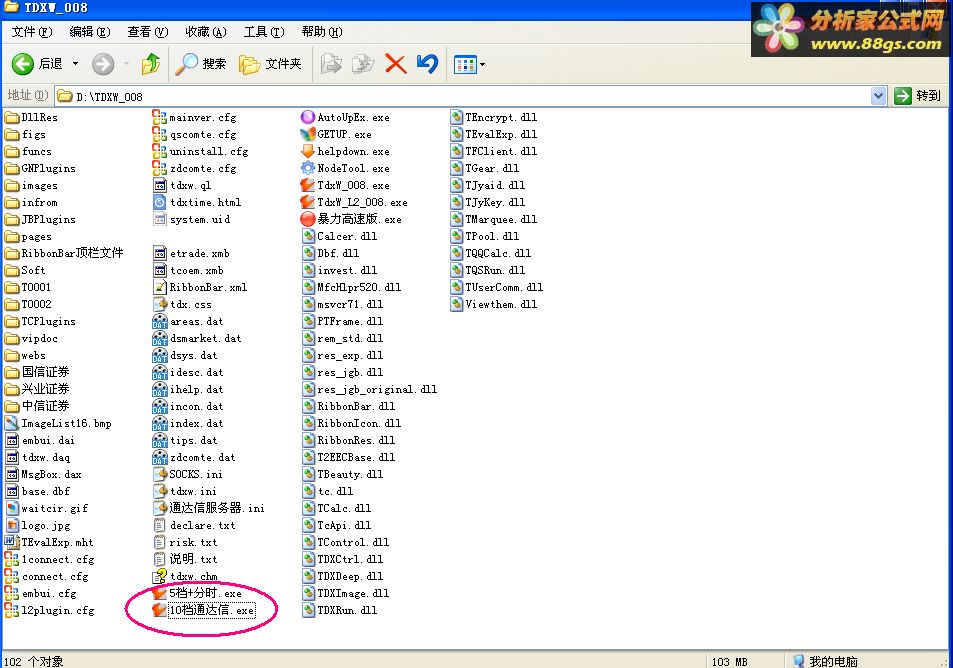This screenshot has width=953, height=668.
Task: Click the Go (转到) button
Action: (918, 96)
